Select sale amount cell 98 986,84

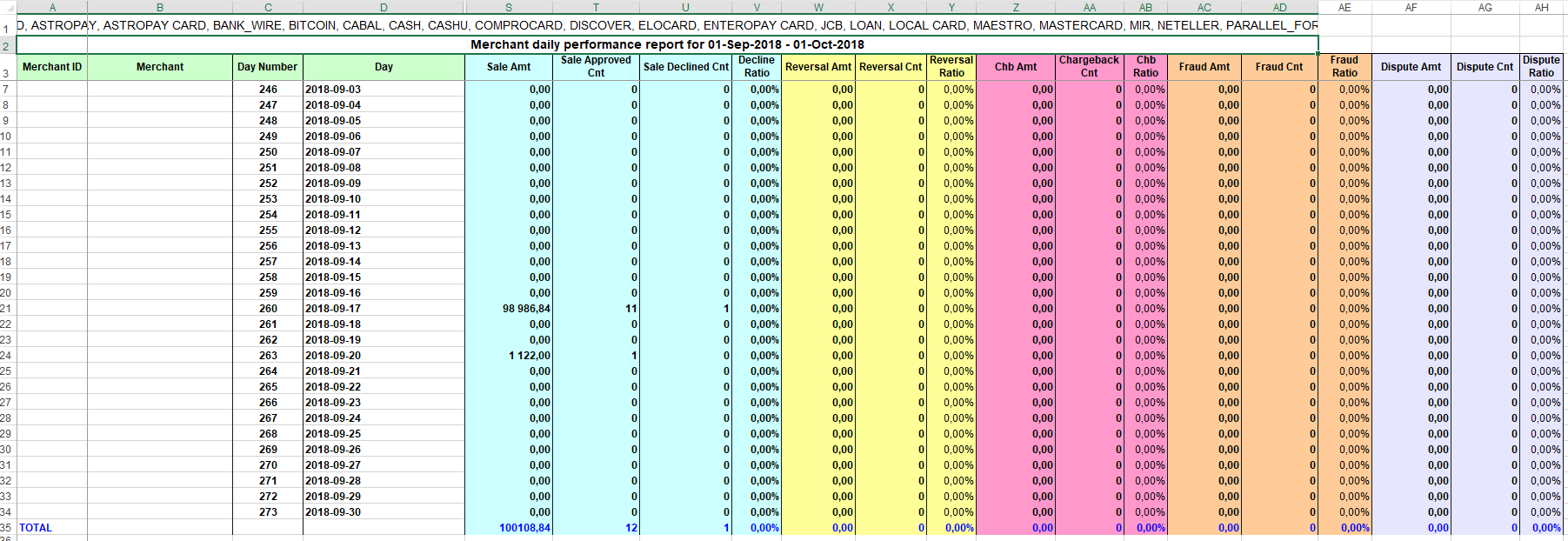tap(526, 309)
